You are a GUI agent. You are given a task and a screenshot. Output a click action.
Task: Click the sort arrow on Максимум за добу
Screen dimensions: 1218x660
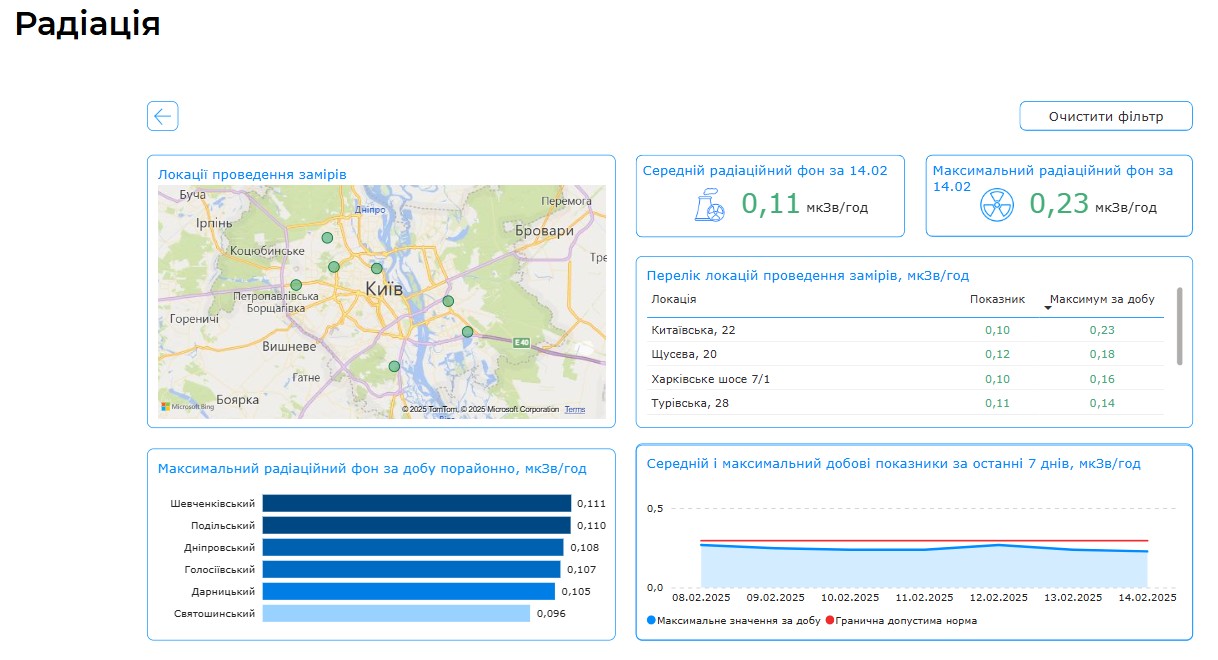coord(1048,308)
